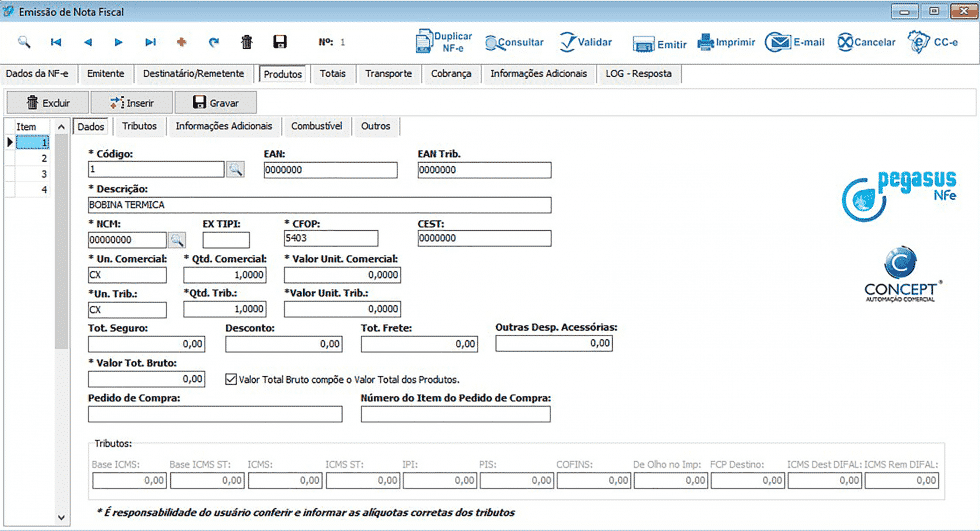The width and height of the screenshot is (980, 531).
Task: Click the Duplicar NF-e icon
Action: 424,42
